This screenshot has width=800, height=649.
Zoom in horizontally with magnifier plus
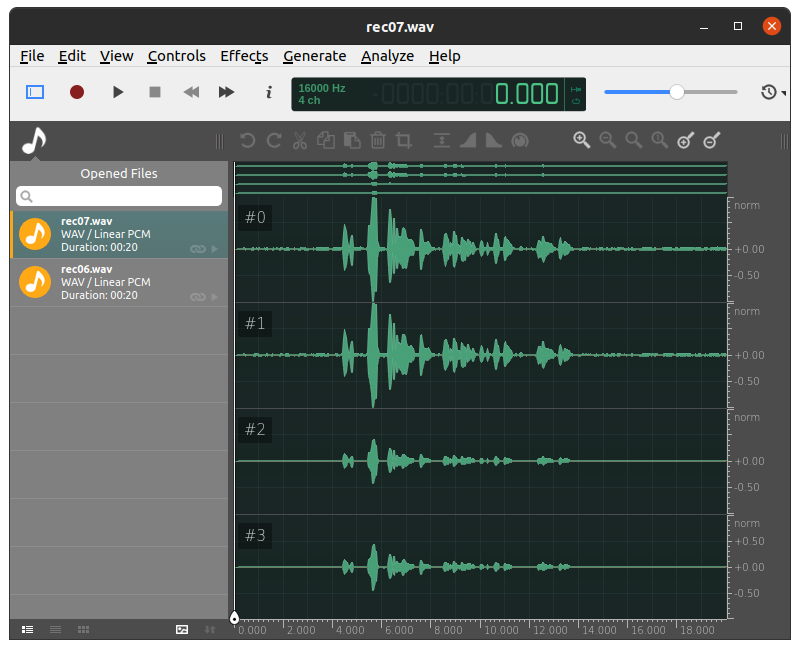tap(582, 140)
